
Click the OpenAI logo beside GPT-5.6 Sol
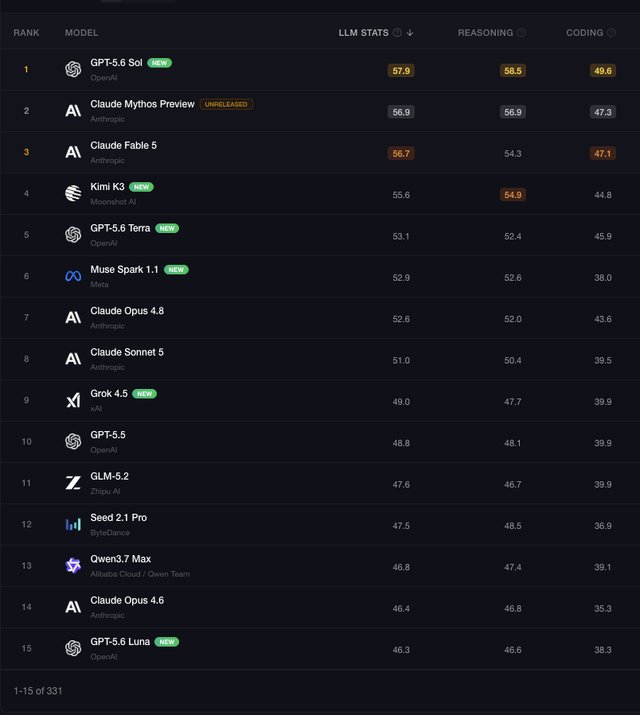pyautogui.click(x=73, y=69)
